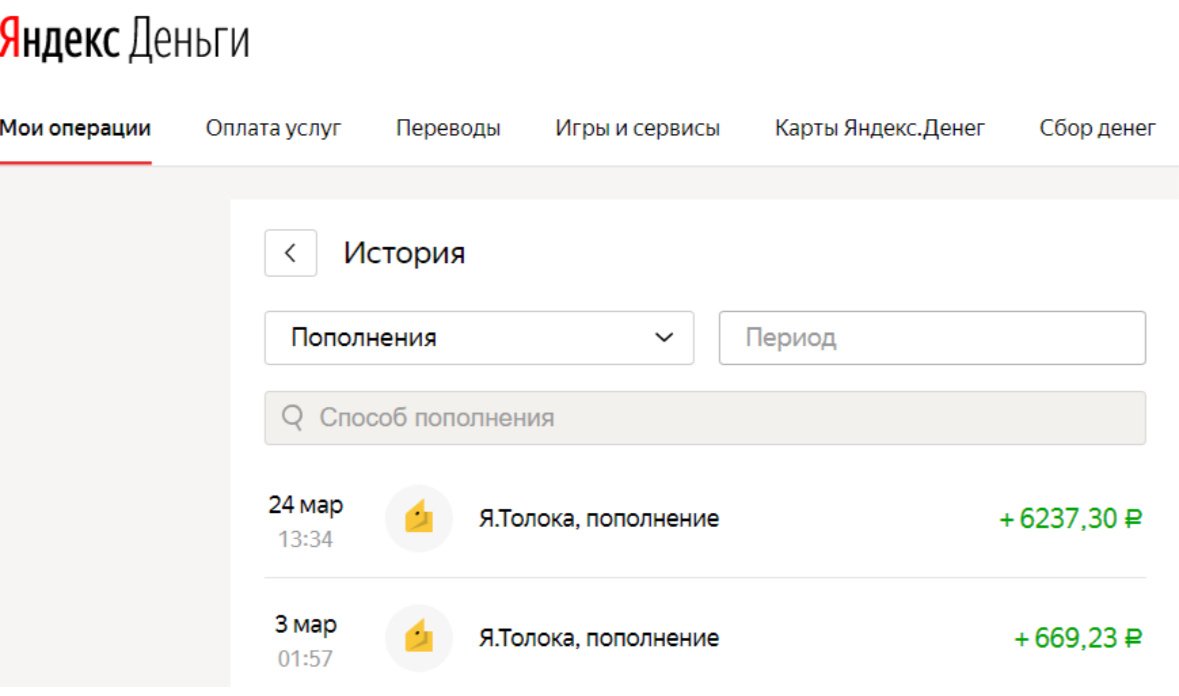Select the Переводы tab

click(448, 128)
